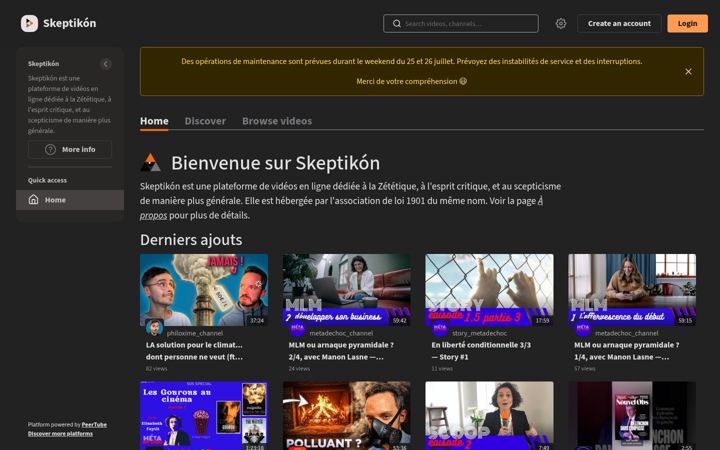Switch to the Discover tab

pyautogui.click(x=205, y=121)
